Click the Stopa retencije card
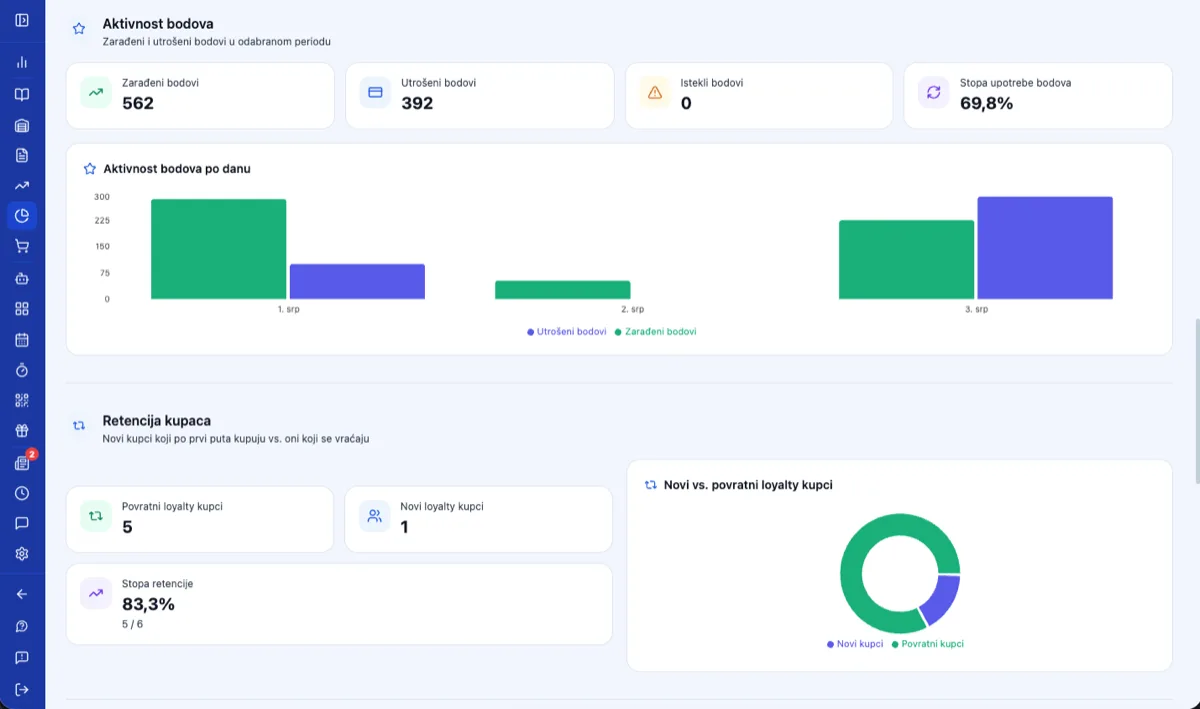Image resolution: width=1200 pixels, height=709 pixels. [x=339, y=604]
